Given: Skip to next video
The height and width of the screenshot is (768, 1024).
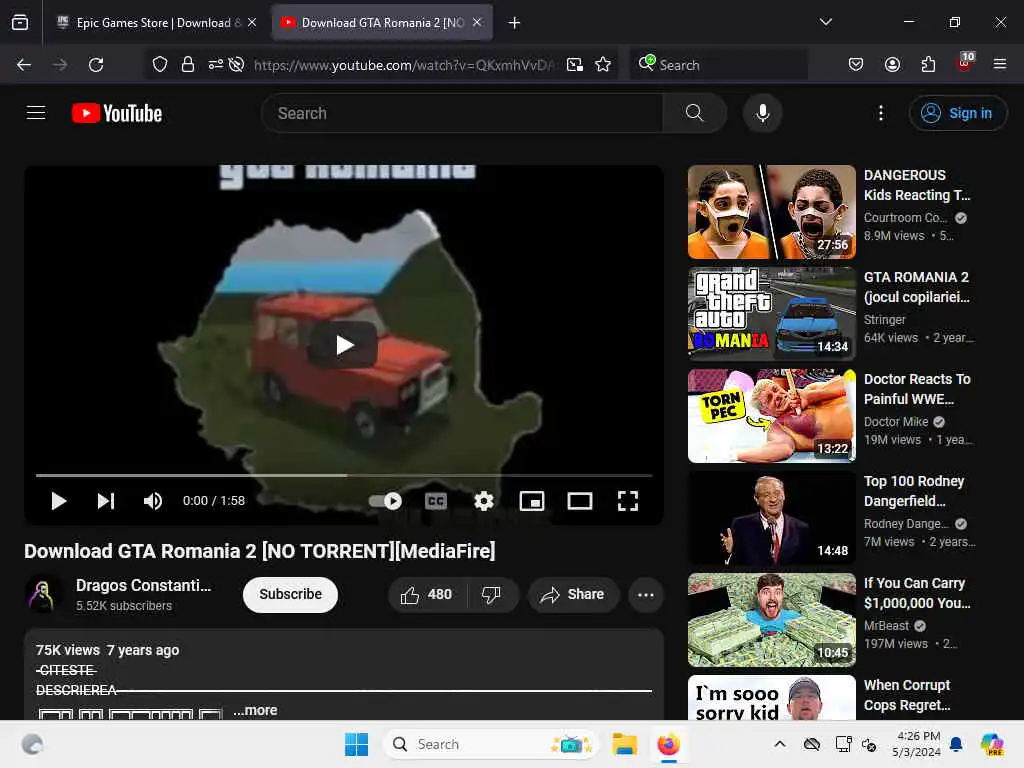Looking at the screenshot, I should pos(106,501).
